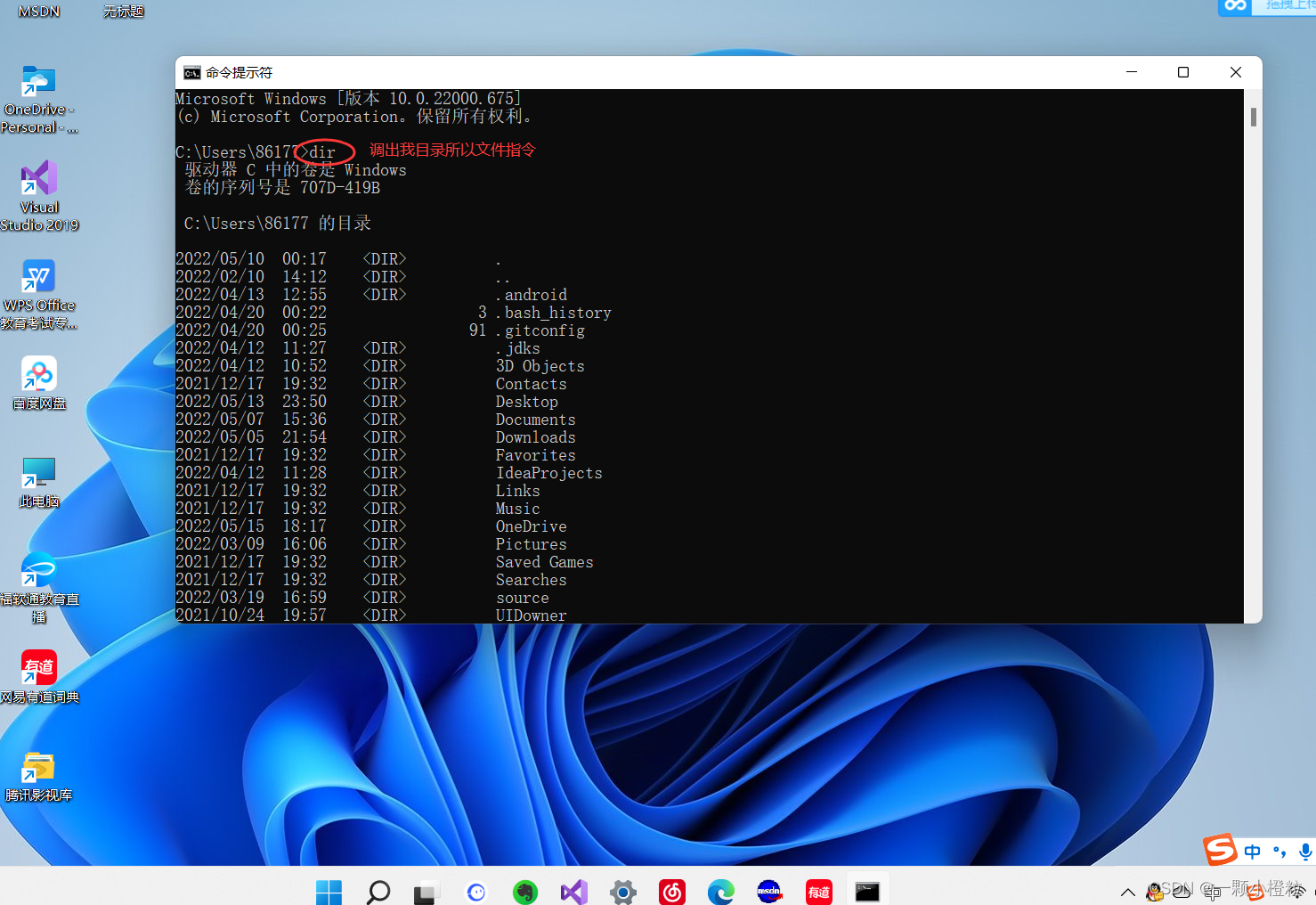Click the 'C:\Users\86177 的目录' line
The image size is (1316, 905).
point(278,224)
